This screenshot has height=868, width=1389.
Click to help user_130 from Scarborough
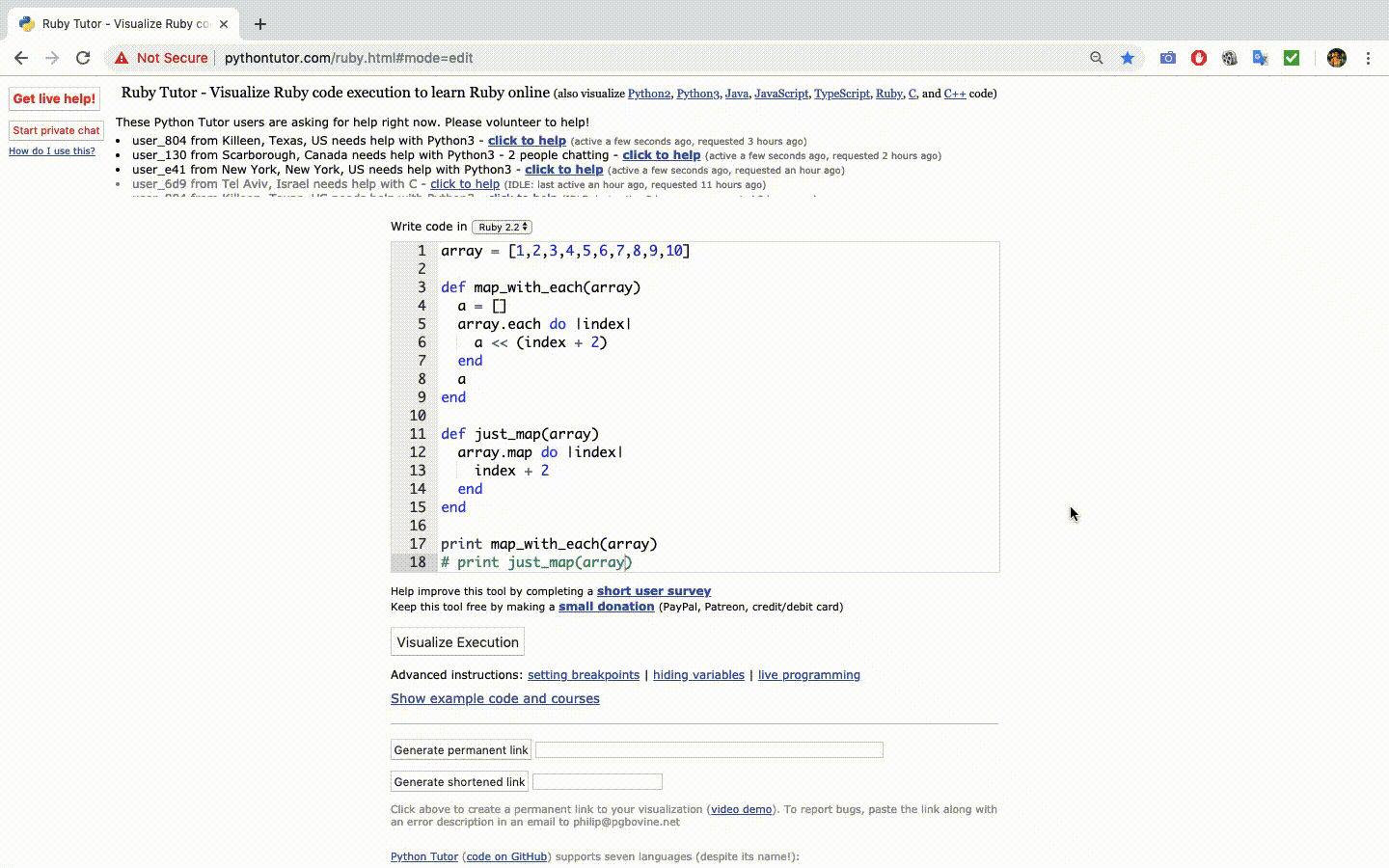pos(662,155)
